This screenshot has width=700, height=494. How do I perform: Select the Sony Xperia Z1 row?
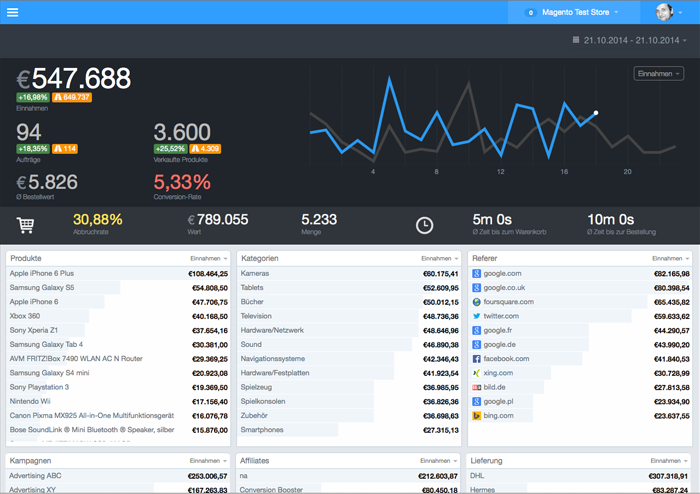click(x=118, y=330)
